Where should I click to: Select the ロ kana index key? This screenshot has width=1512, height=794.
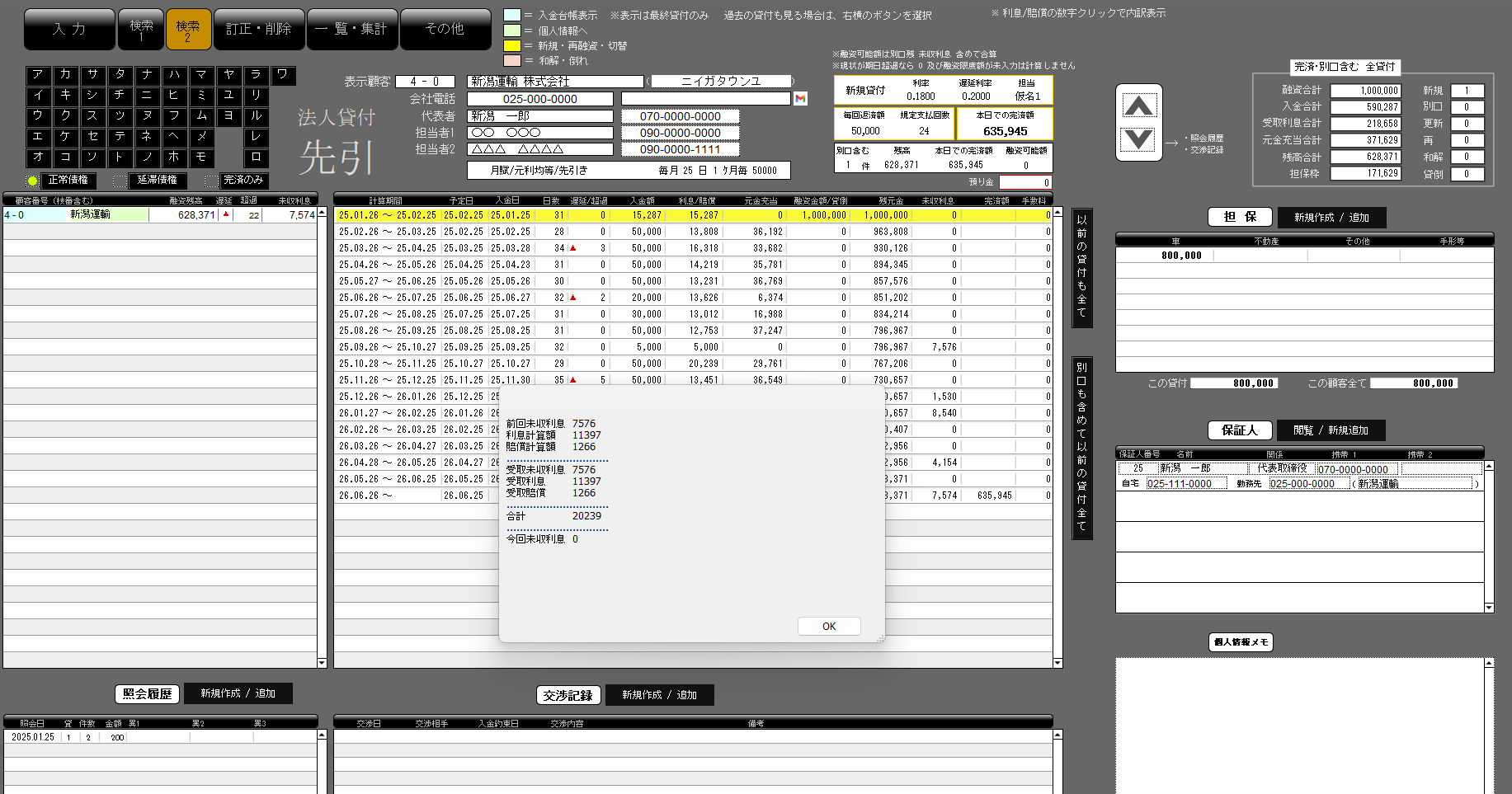tap(256, 157)
